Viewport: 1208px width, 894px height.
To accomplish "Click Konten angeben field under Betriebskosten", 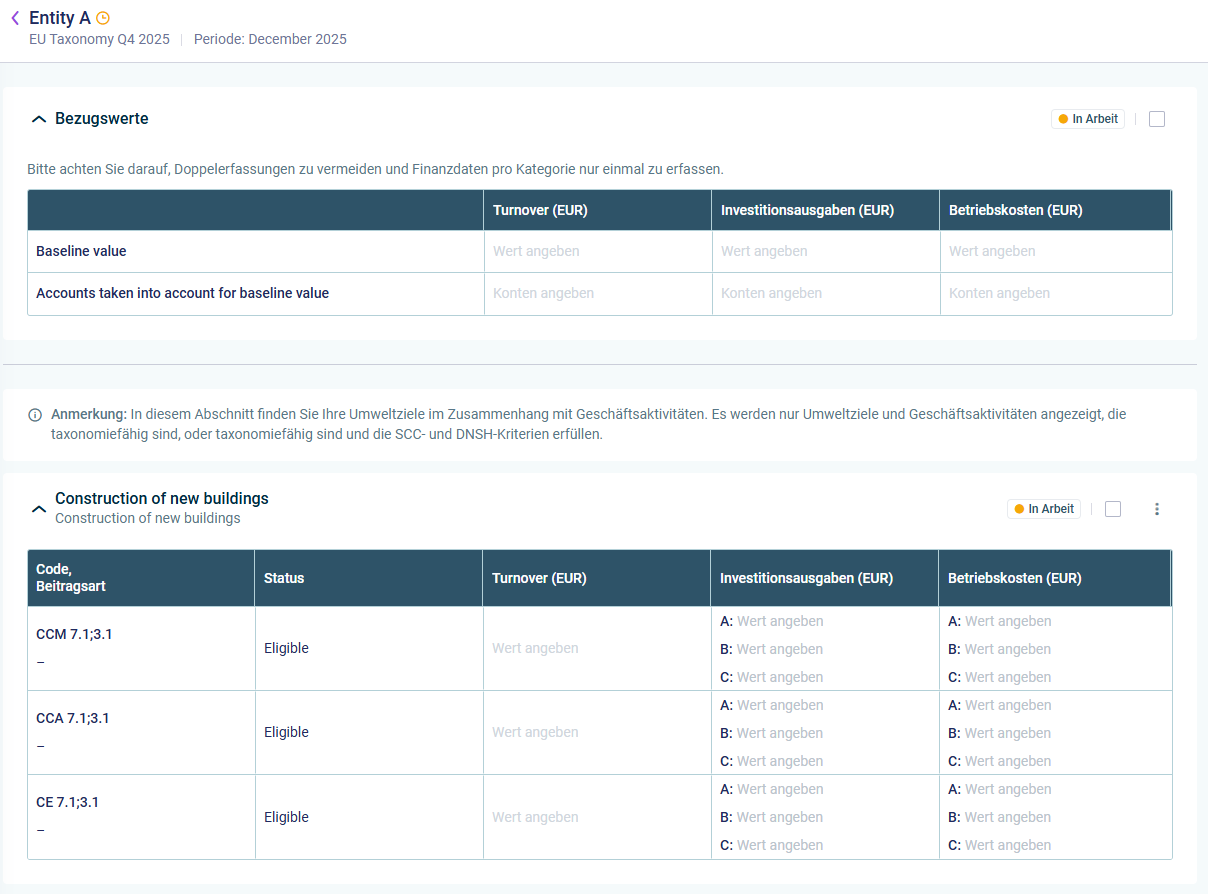I will (1053, 294).
